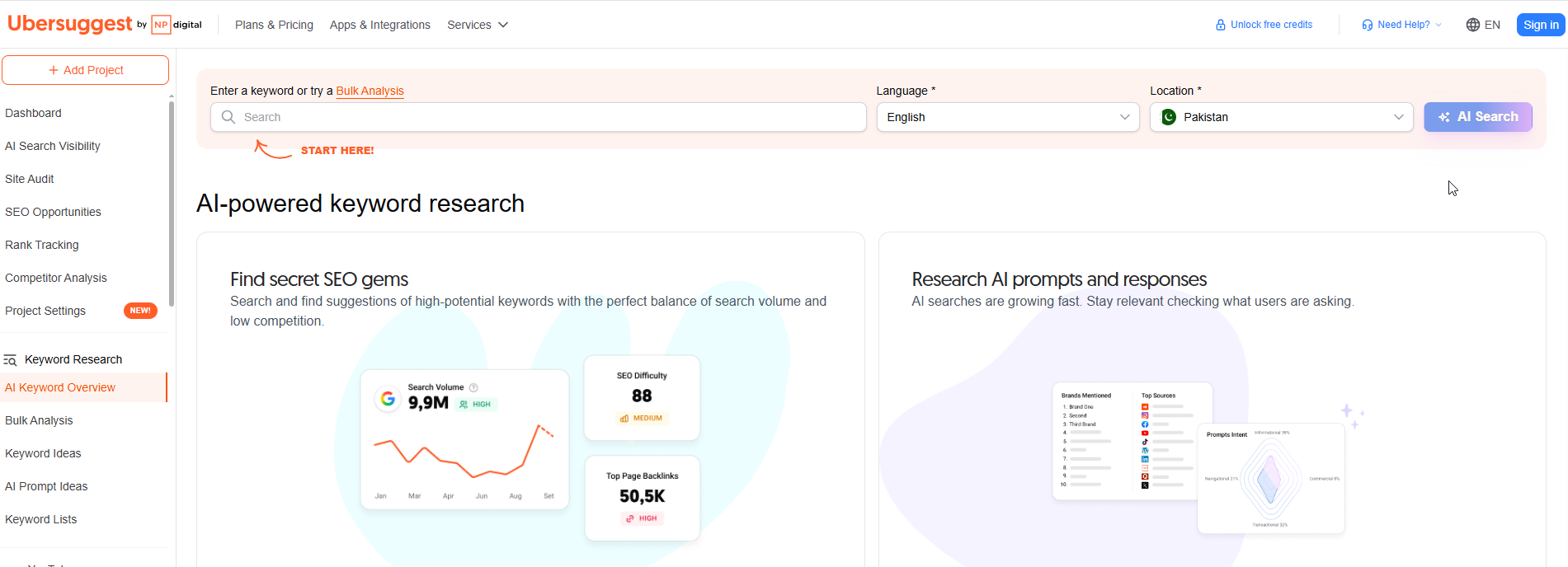This screenshot has width=1568, height=567.
Task: Click the headset Need Help icon
Action: [x=1368, y=25]
